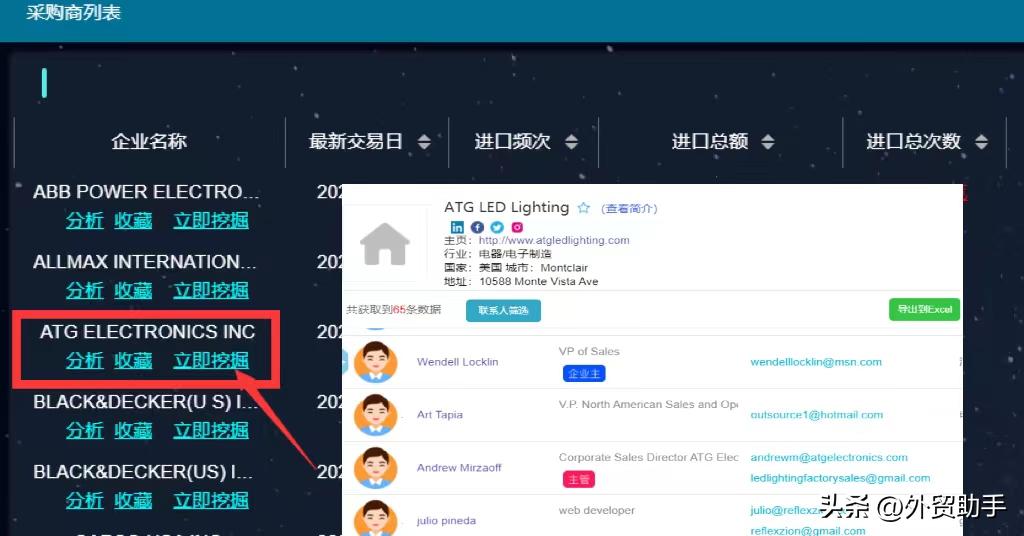This screenshot has width=1024, height=536.
Task: Click Wendell Locklin avatar
Action: coord(376,362)
